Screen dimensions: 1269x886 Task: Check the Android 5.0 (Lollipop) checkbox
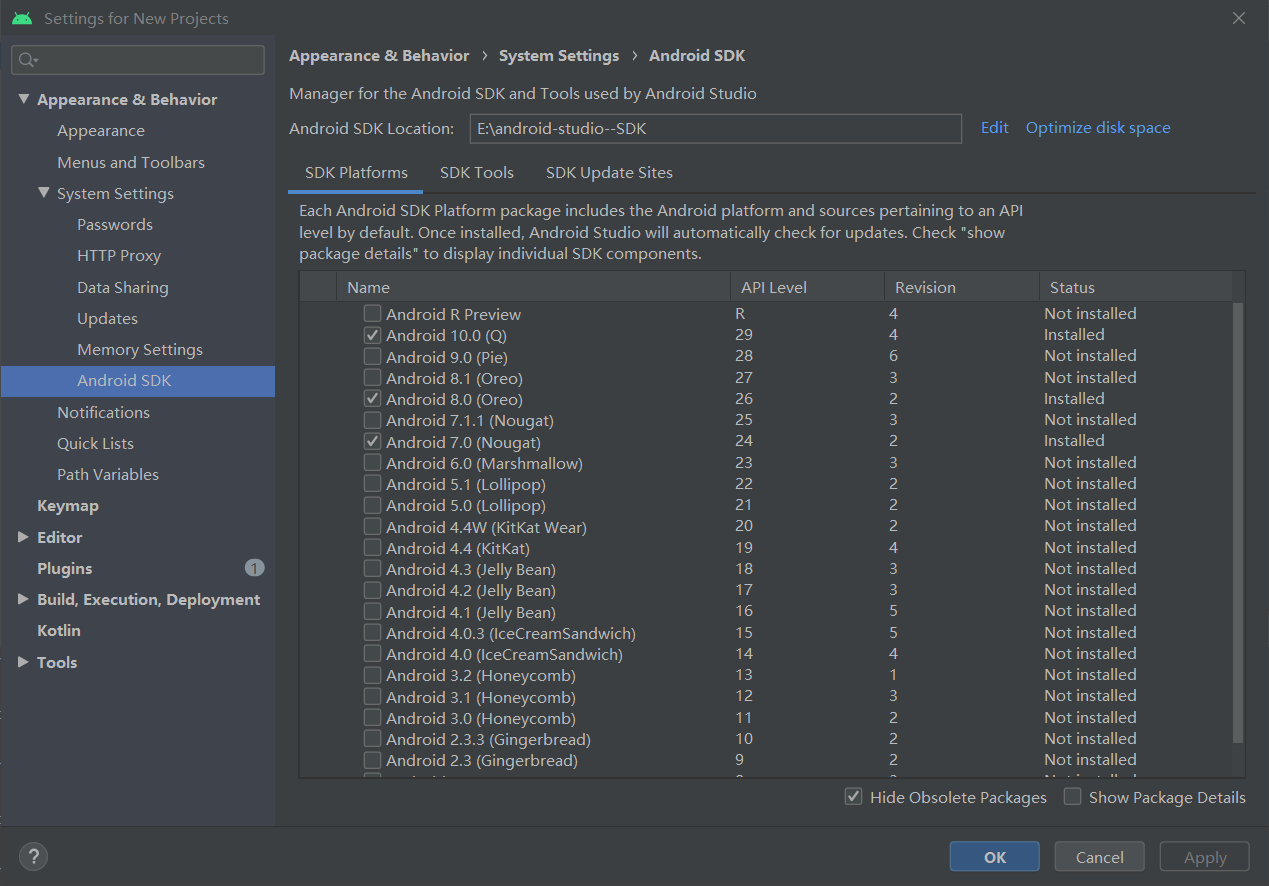tap(372, 505)
